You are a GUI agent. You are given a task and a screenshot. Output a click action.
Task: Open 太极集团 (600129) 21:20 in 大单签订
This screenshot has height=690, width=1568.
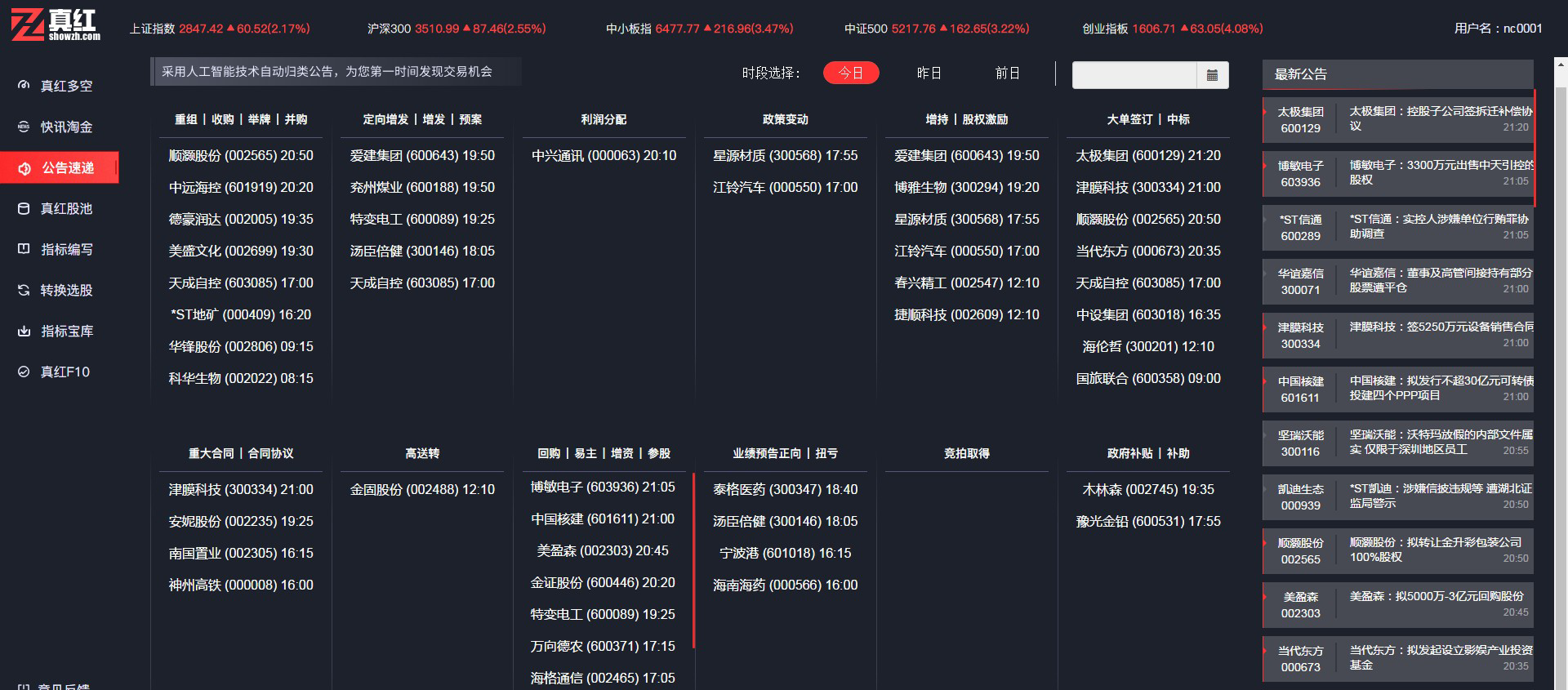point(1147,155)
